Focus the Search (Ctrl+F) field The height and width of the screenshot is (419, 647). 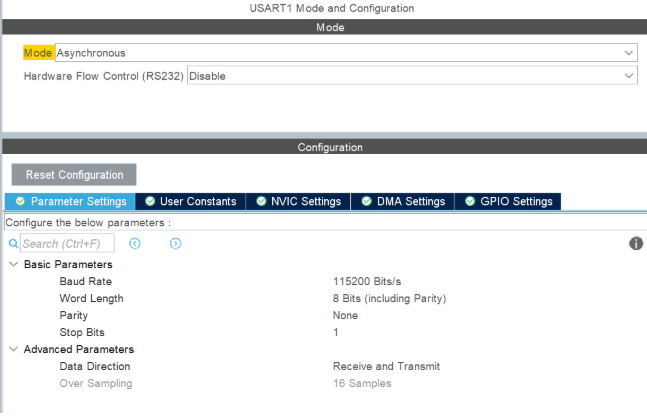[x=67, y=244]
